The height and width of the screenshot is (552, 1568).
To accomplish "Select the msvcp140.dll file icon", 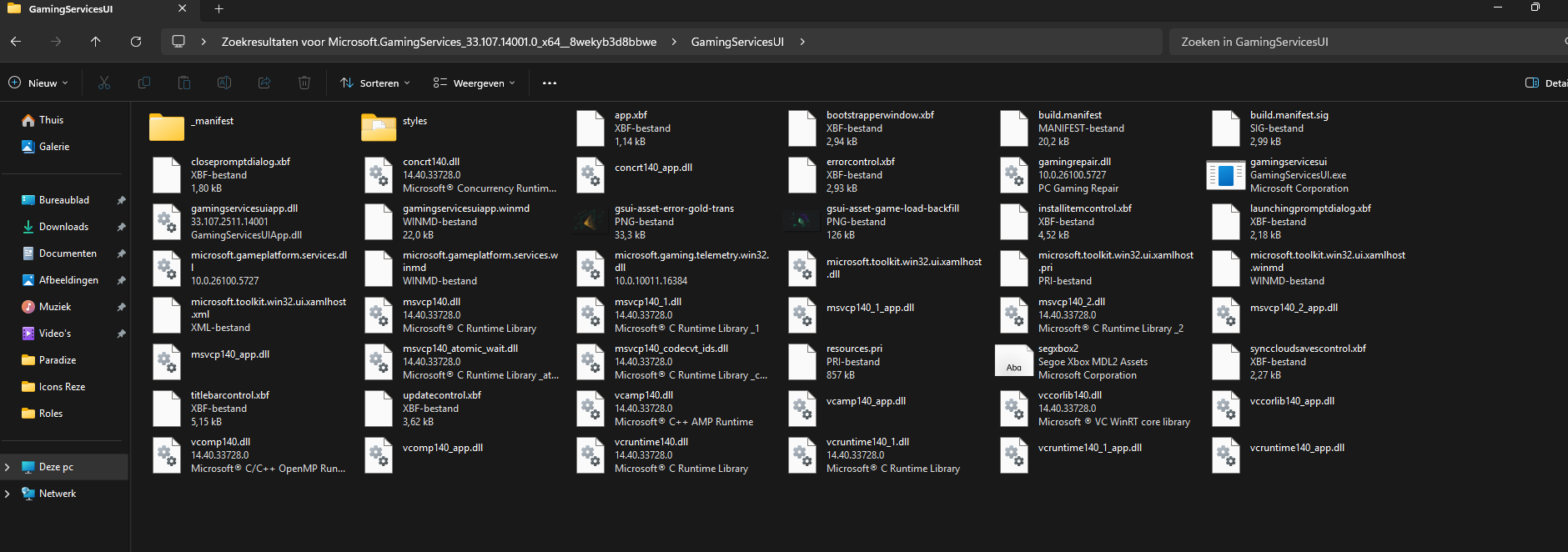I will [x=379, y=315].
